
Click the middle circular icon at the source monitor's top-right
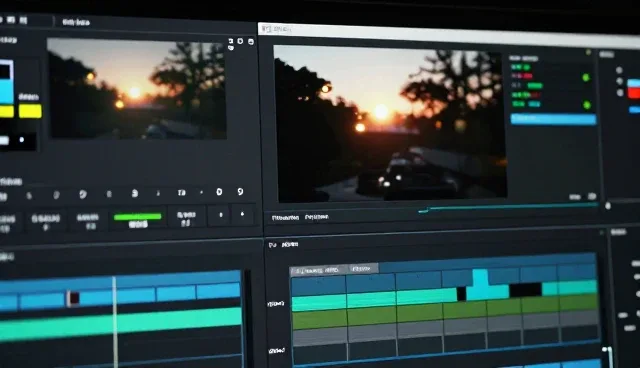(x=240, y=41)
